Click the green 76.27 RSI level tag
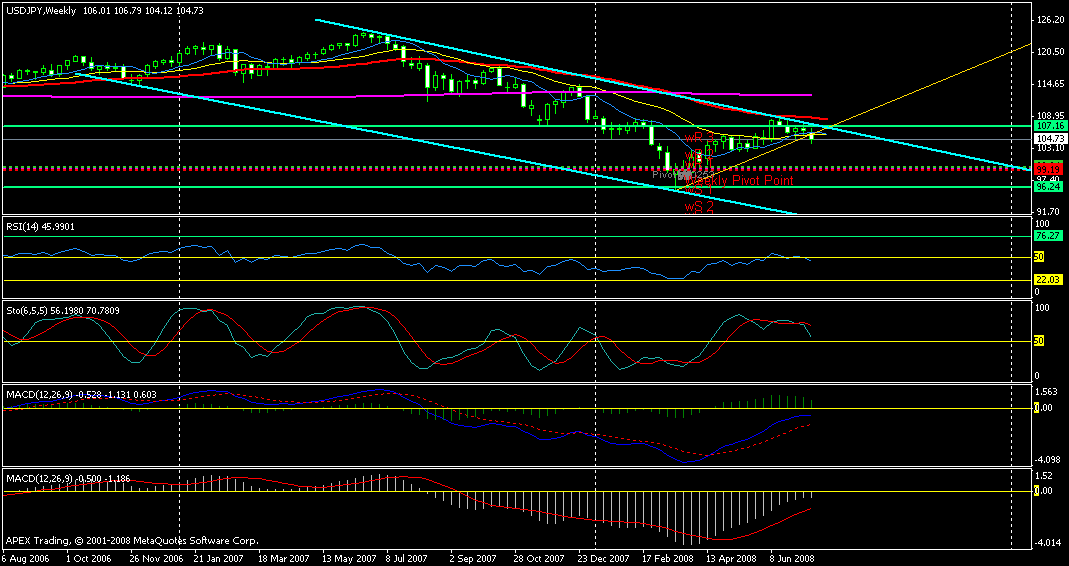1069x566 pixels. pyautogui.click(x=1046, y=237)
